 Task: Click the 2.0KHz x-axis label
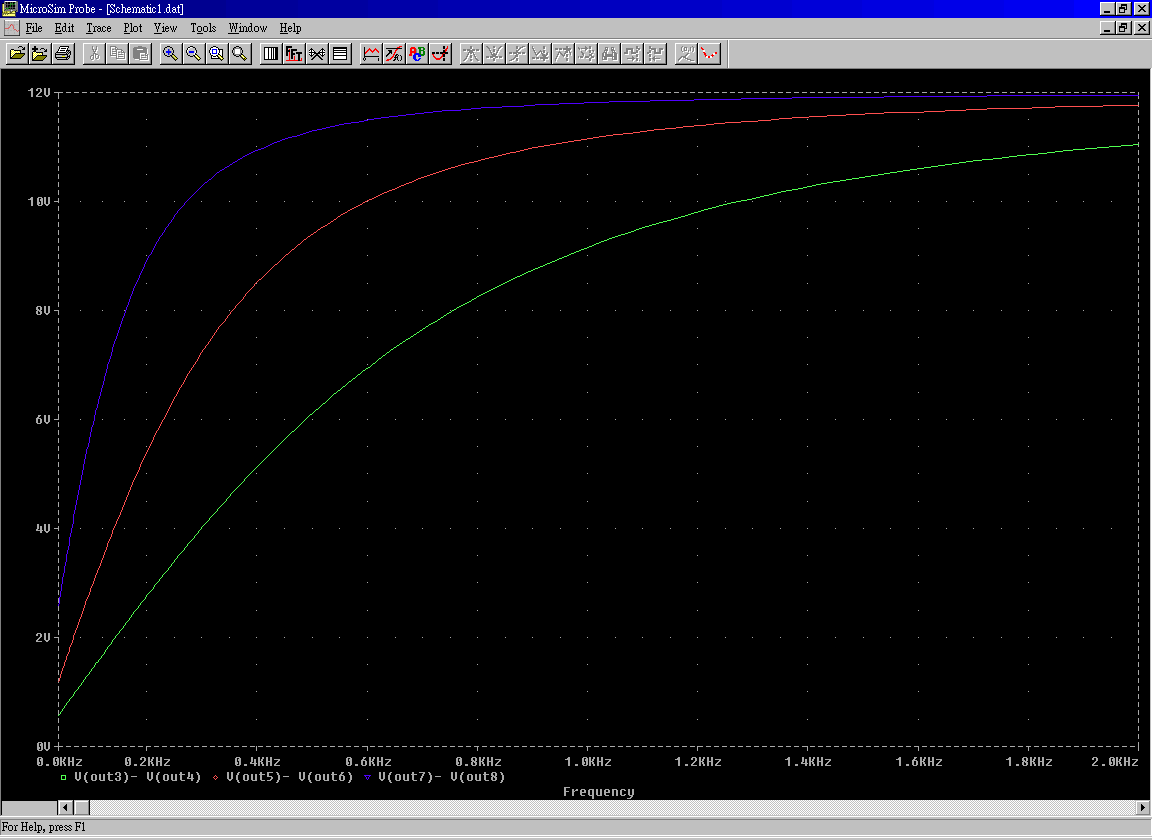[x=1115, y=762]
